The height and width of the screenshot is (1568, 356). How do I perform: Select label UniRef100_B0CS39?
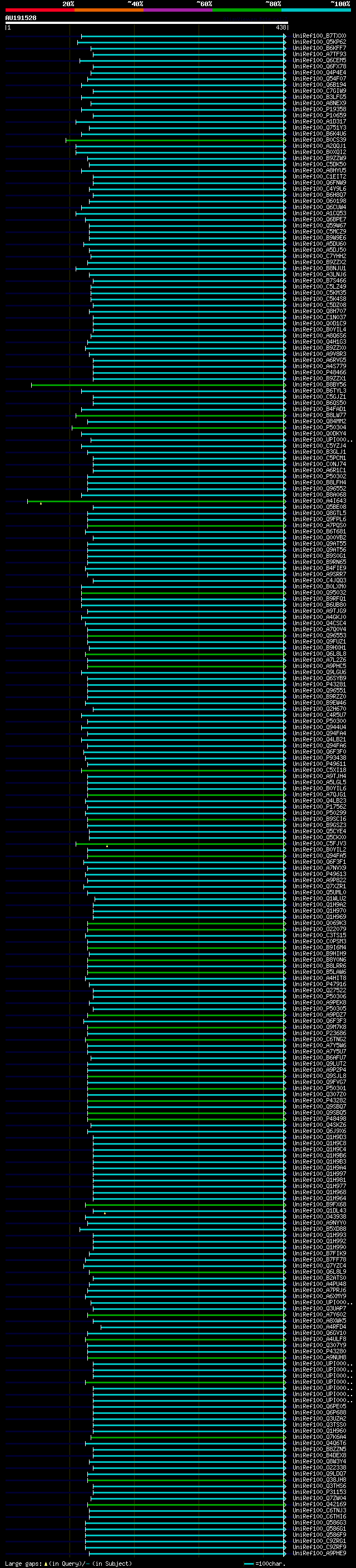[x=319, y=140]
